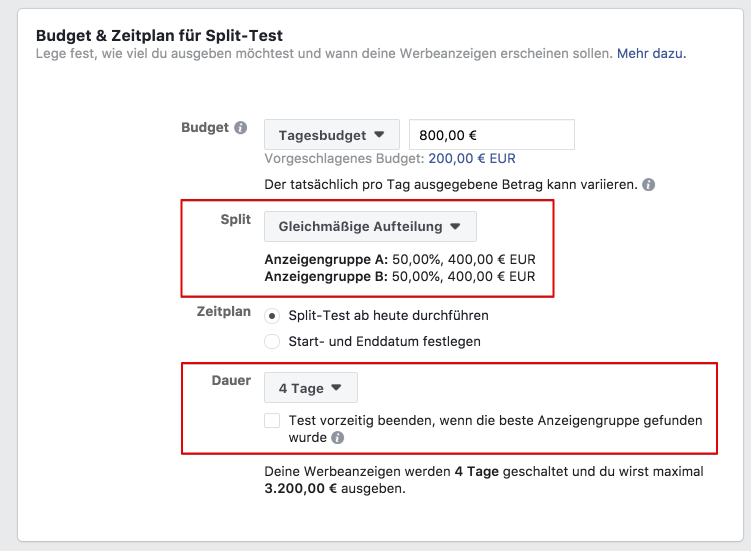Click info icon after the word 'wurde'
Image resolution: width=751 pixels, height=551 pixels.
(338, 438)
